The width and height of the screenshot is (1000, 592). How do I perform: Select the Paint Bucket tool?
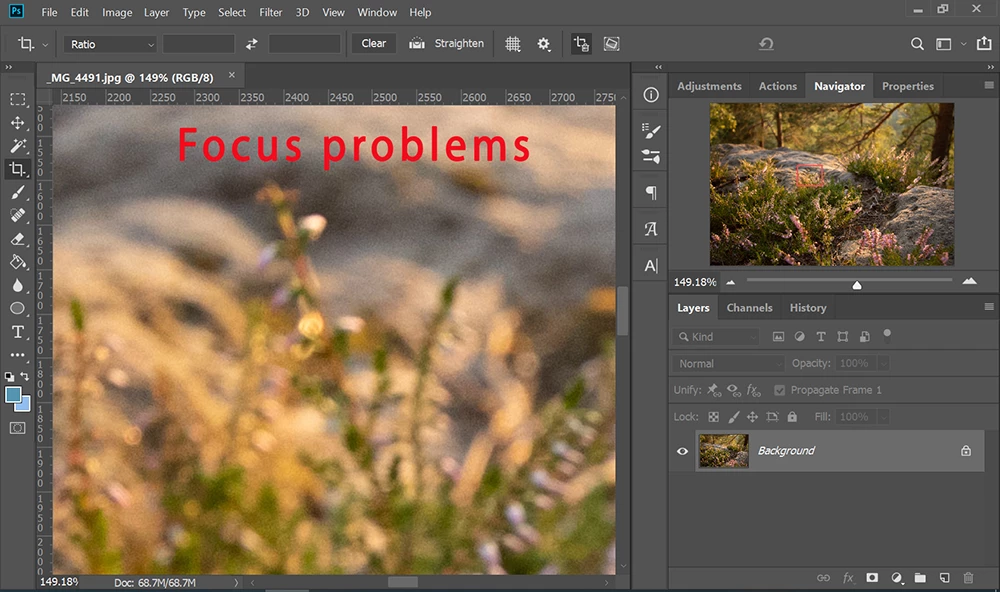[x=18, y=262]
